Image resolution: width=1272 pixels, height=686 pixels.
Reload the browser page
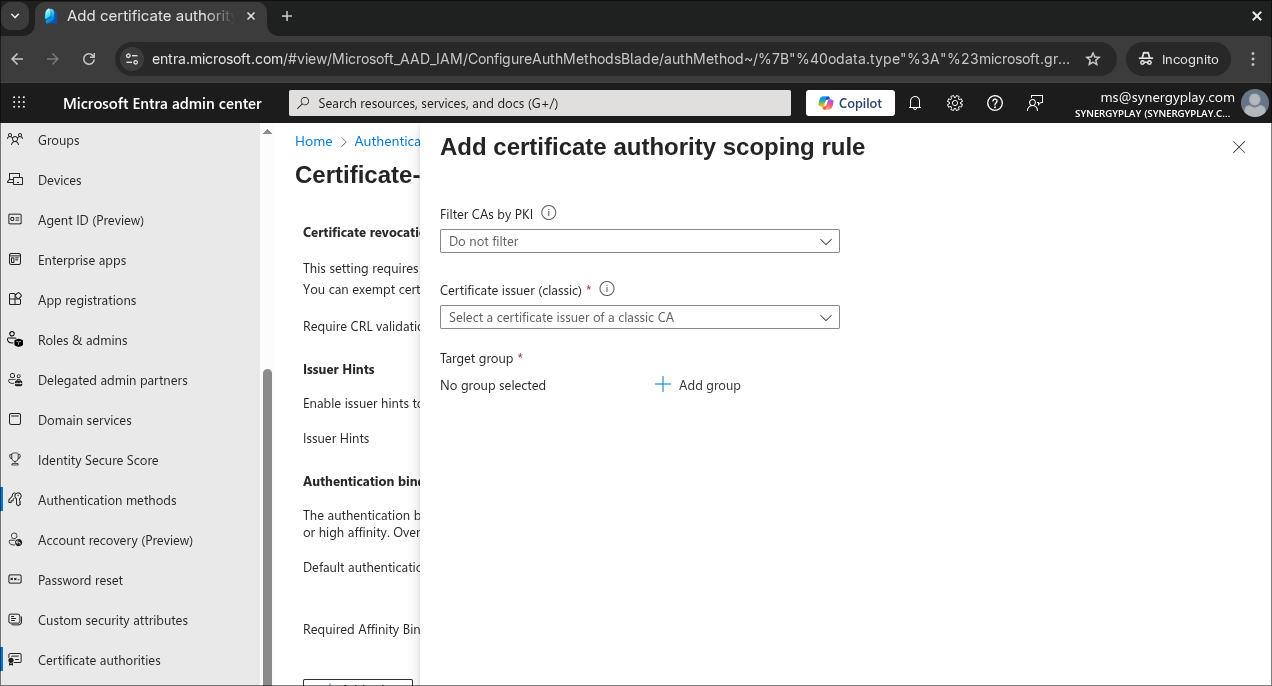(89, 59)
